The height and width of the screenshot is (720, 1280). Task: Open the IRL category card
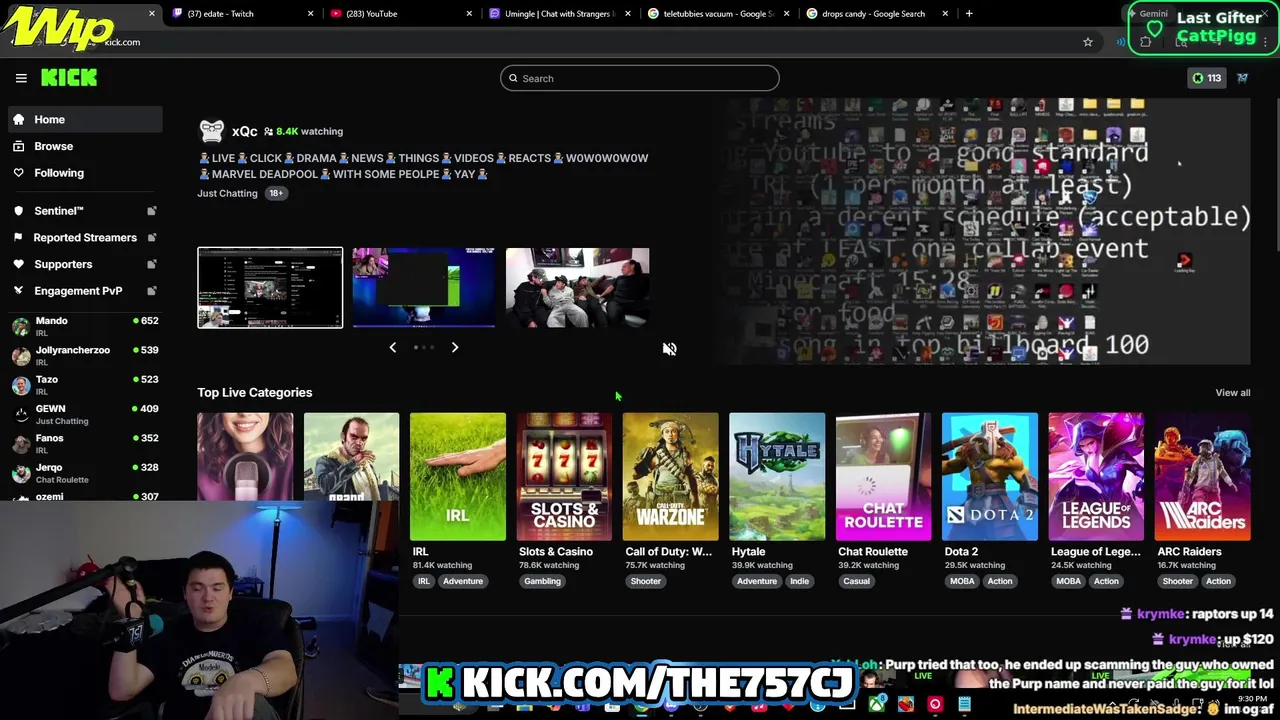pyautogui.click(x=457, y=476)
